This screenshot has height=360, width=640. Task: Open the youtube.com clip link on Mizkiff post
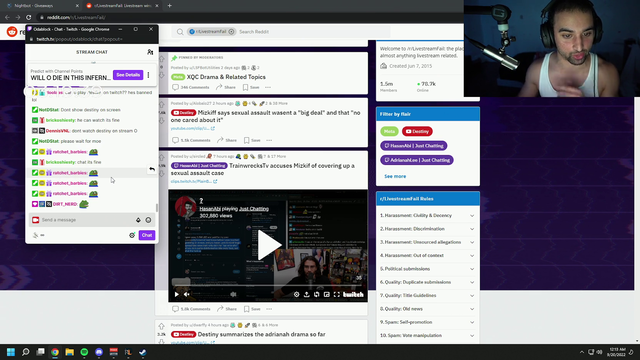(x=193, y=129)
